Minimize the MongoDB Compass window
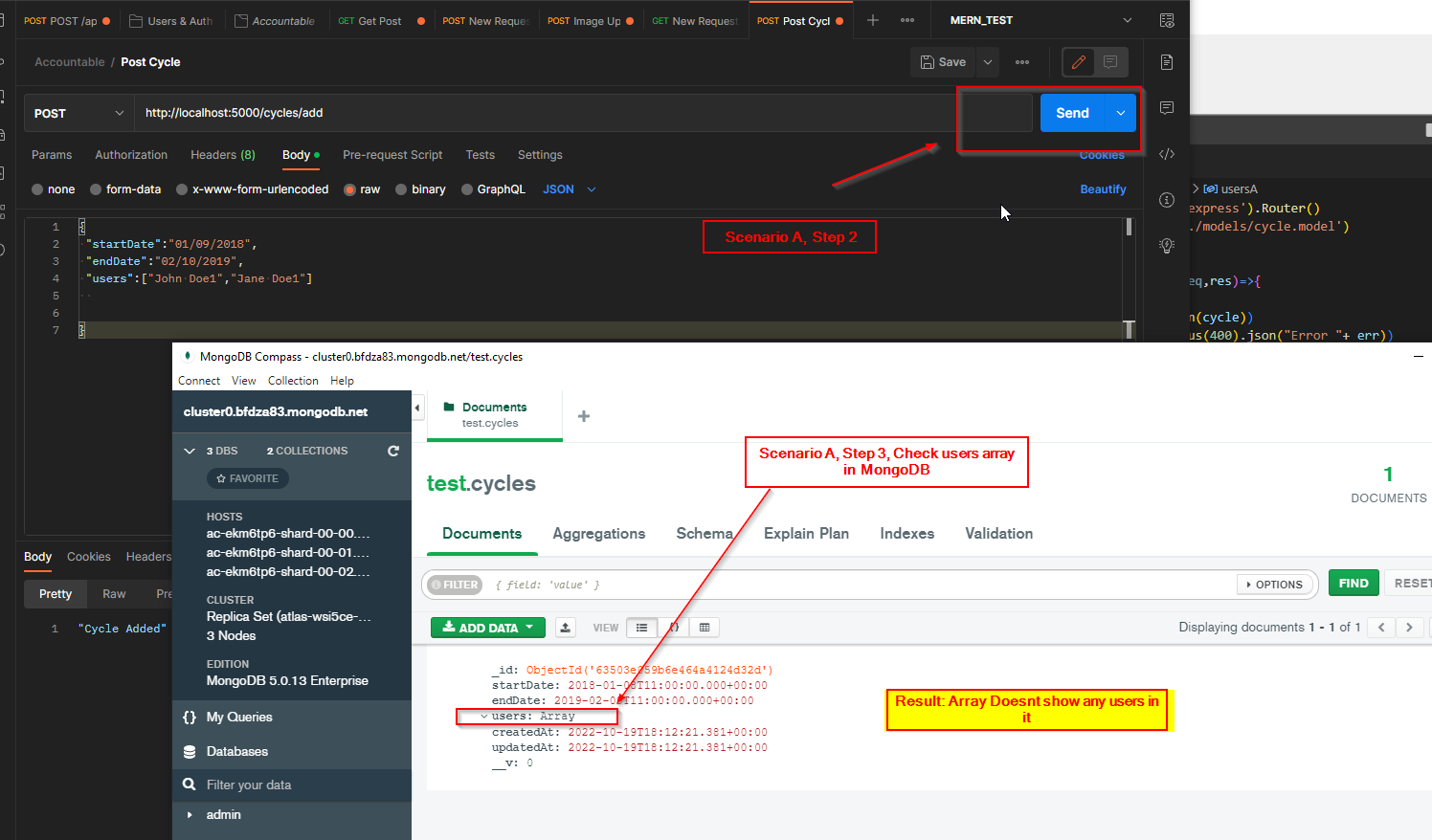 (x=1418, y=356)
